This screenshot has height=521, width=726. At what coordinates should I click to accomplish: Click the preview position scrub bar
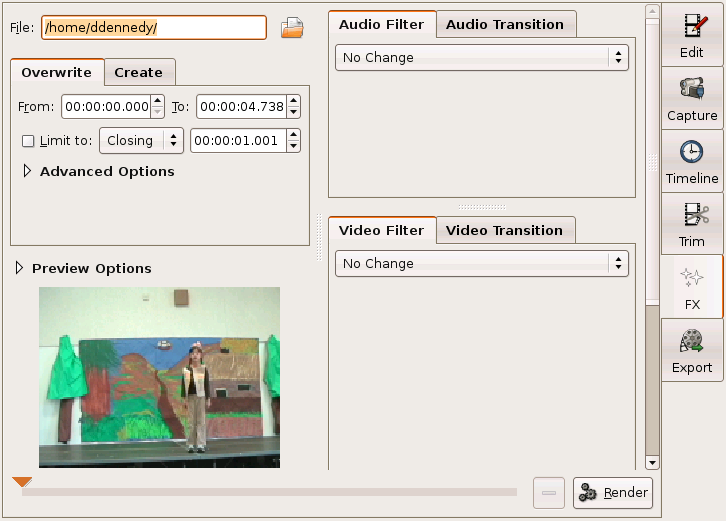tap(268, 492)
